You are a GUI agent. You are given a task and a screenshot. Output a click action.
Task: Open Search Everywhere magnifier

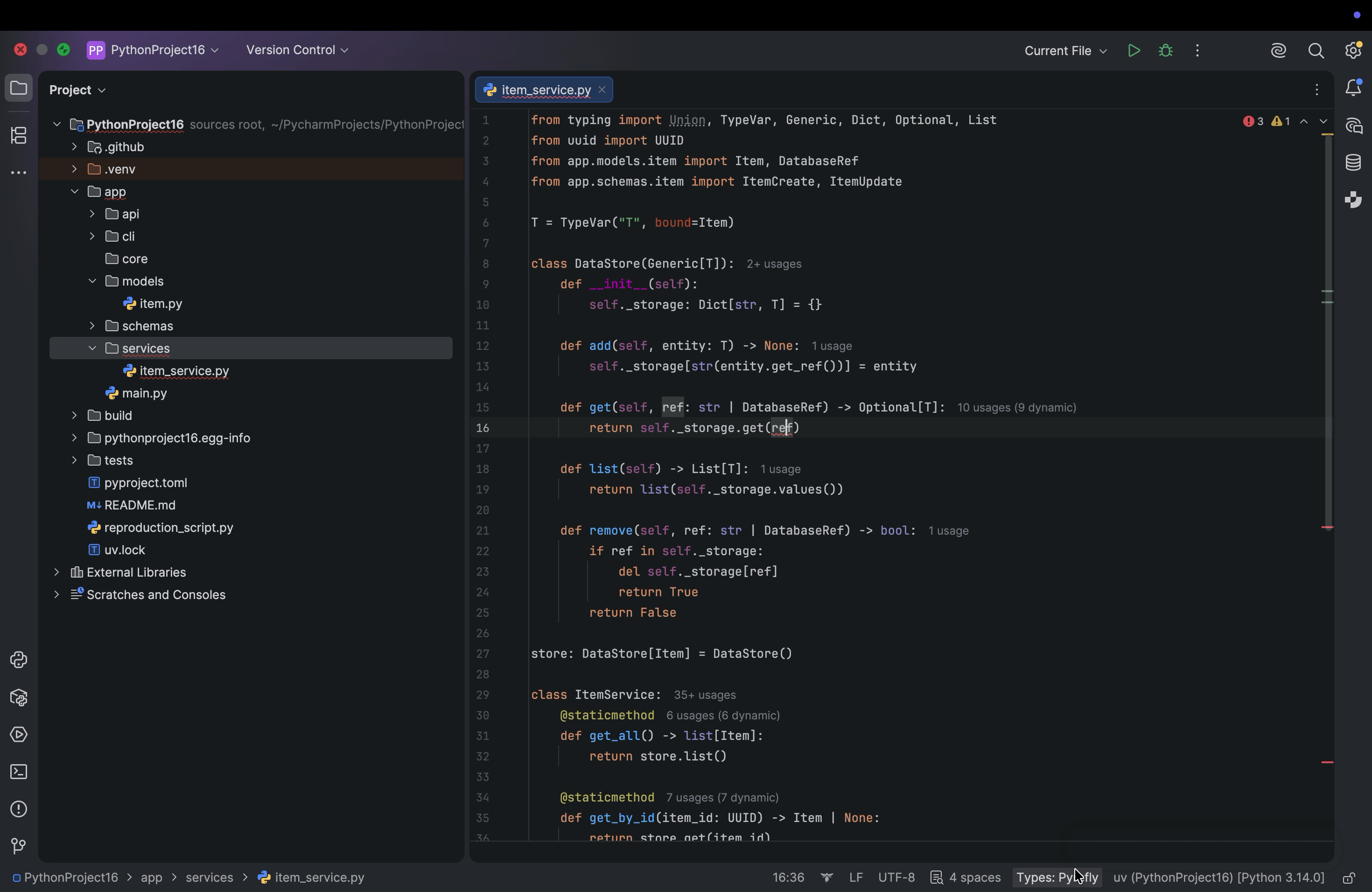tap(1316, 51)
